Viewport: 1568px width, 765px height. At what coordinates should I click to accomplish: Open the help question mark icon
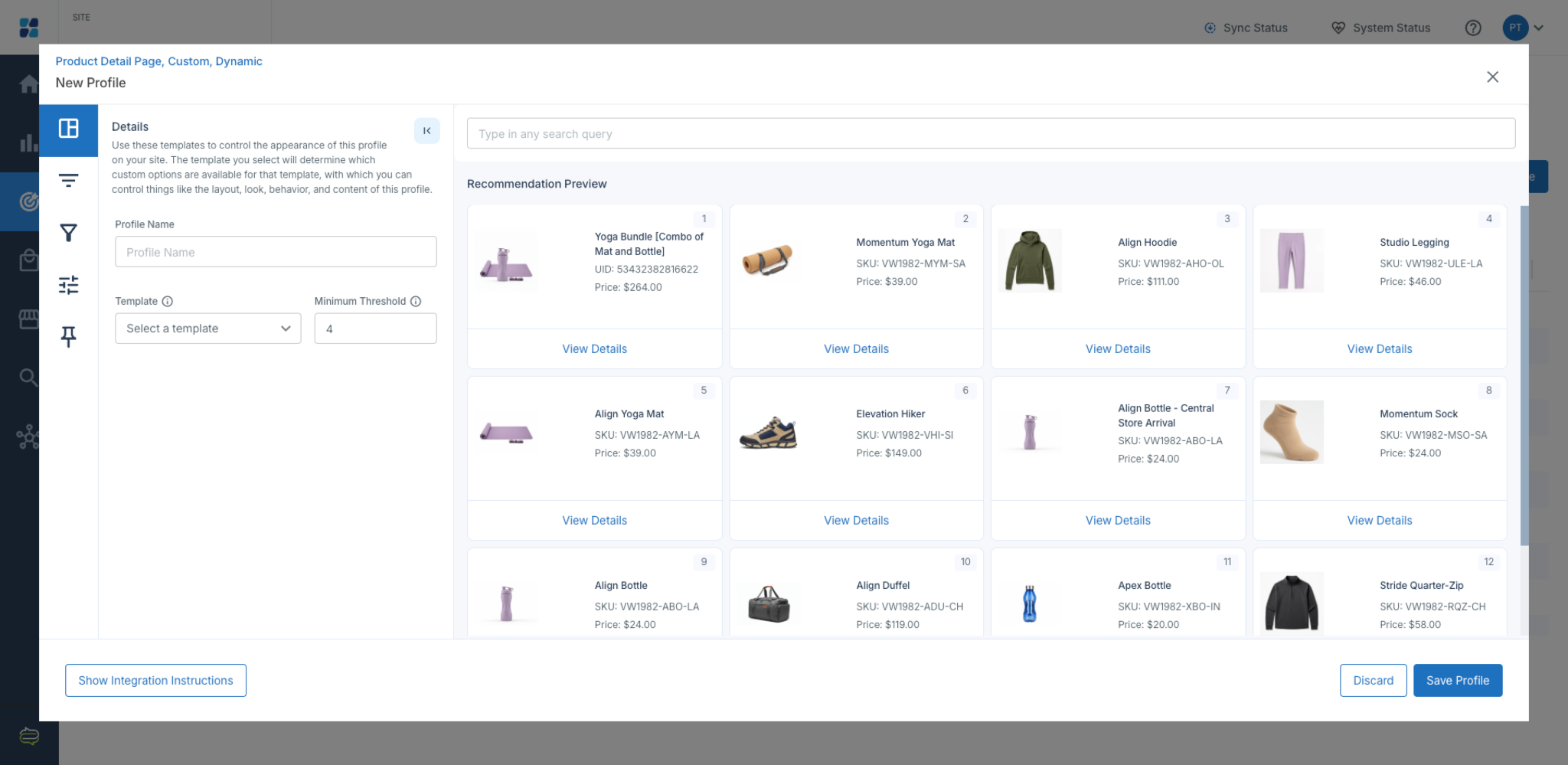click(1473, 28)
